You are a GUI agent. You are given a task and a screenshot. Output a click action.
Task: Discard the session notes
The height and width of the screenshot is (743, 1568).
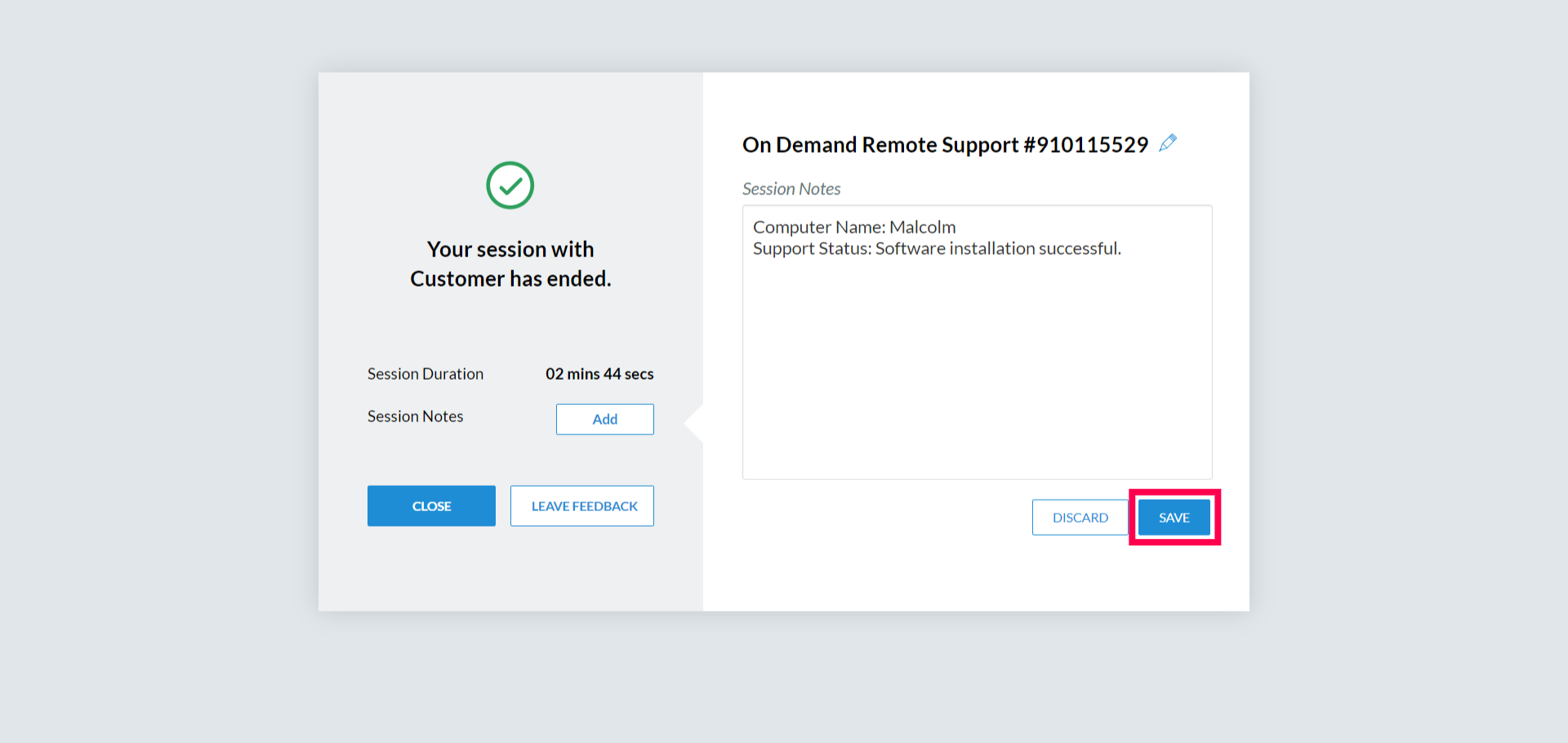(1080, 518)
